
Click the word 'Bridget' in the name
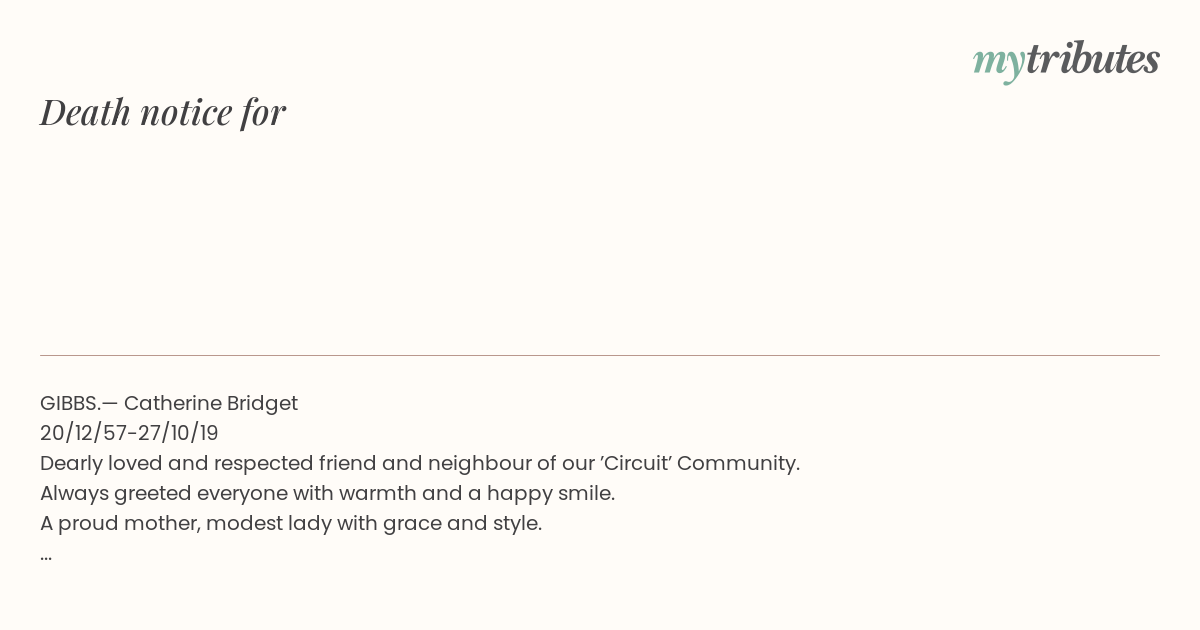(x=262, y=404)
